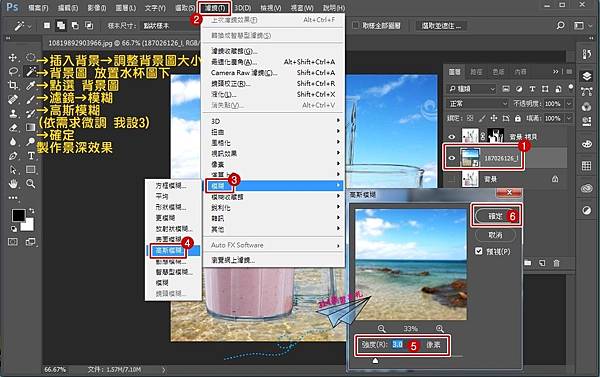
Task: Select the Gradient tool
Action: 31,127
